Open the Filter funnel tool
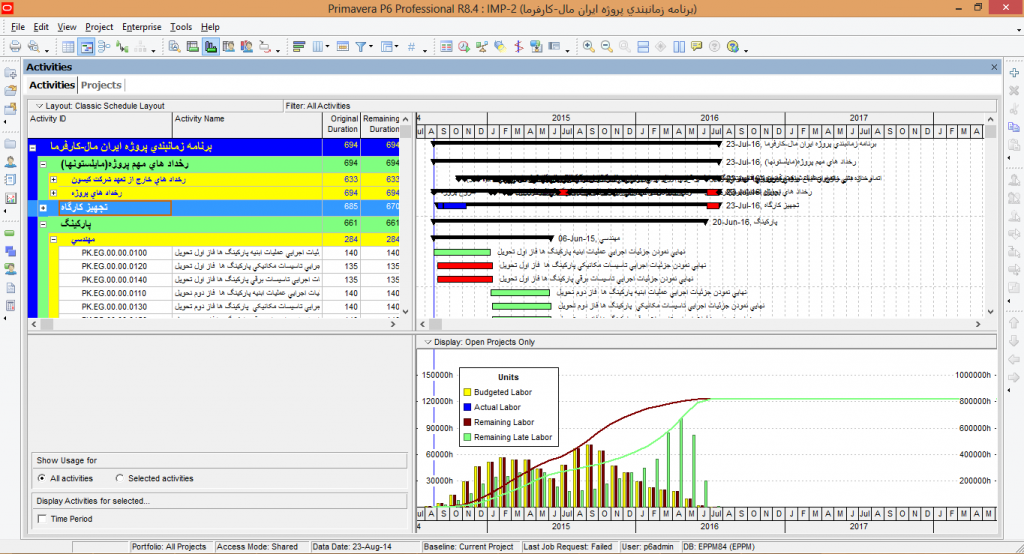 [362, 47]
